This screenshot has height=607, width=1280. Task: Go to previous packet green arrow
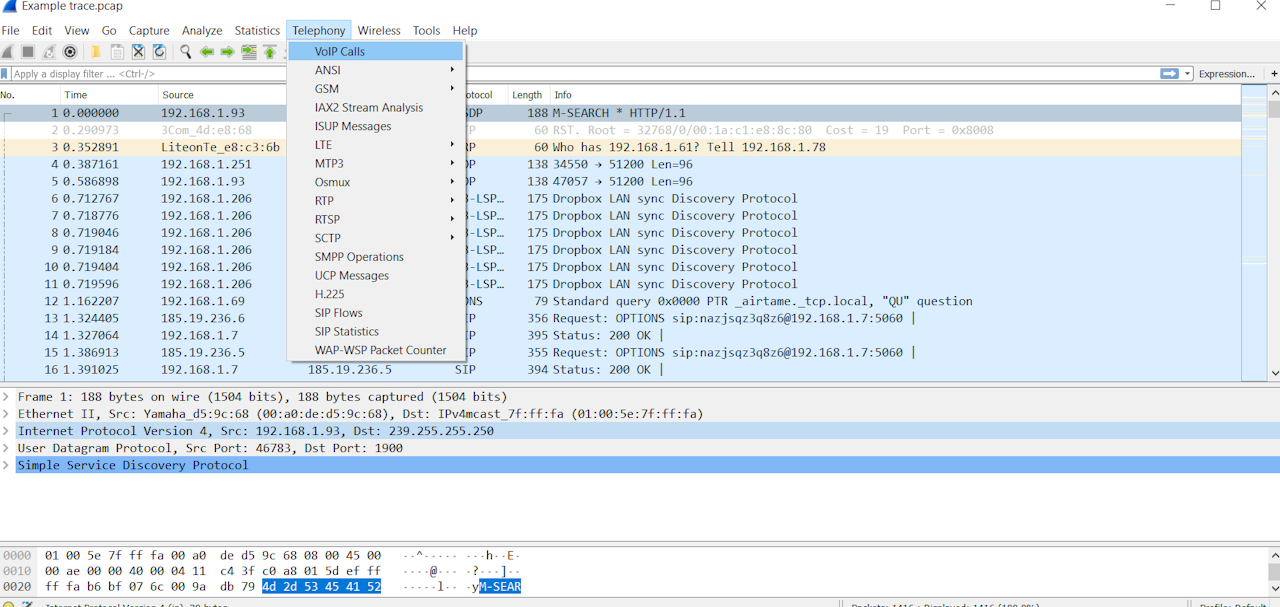(x=207, y=52)
